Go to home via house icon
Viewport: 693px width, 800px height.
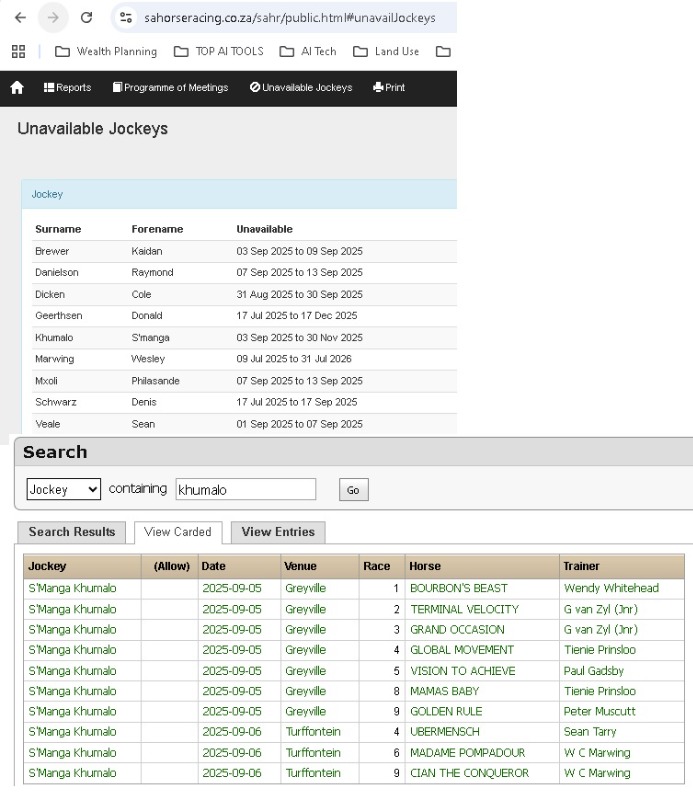pos(17,88)
